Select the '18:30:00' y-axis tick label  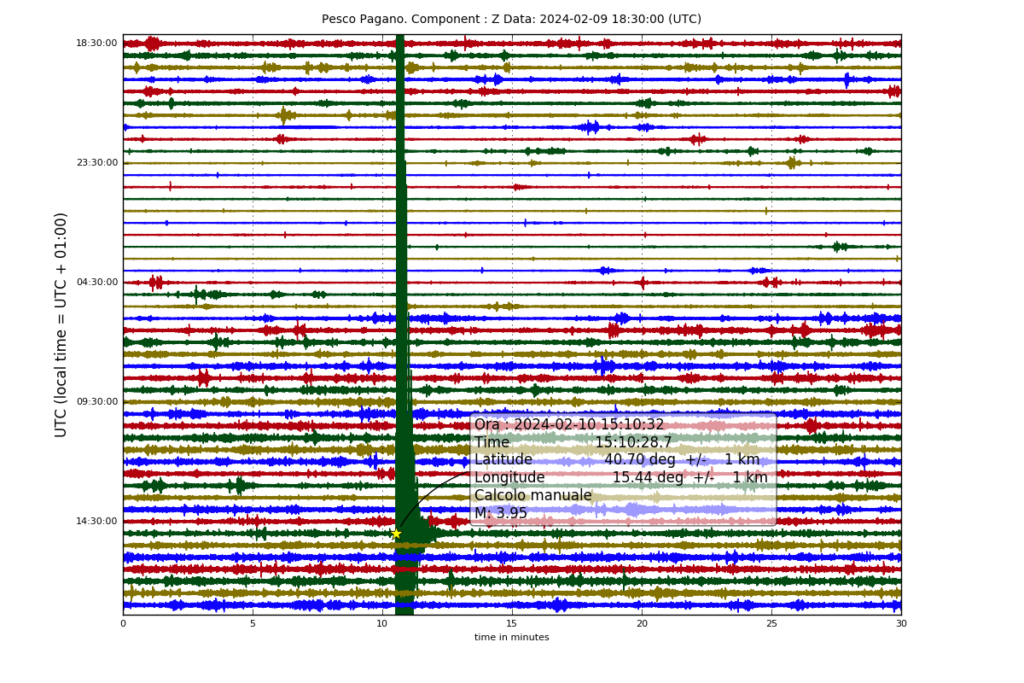pyautogui.click(x=97, y=43)
